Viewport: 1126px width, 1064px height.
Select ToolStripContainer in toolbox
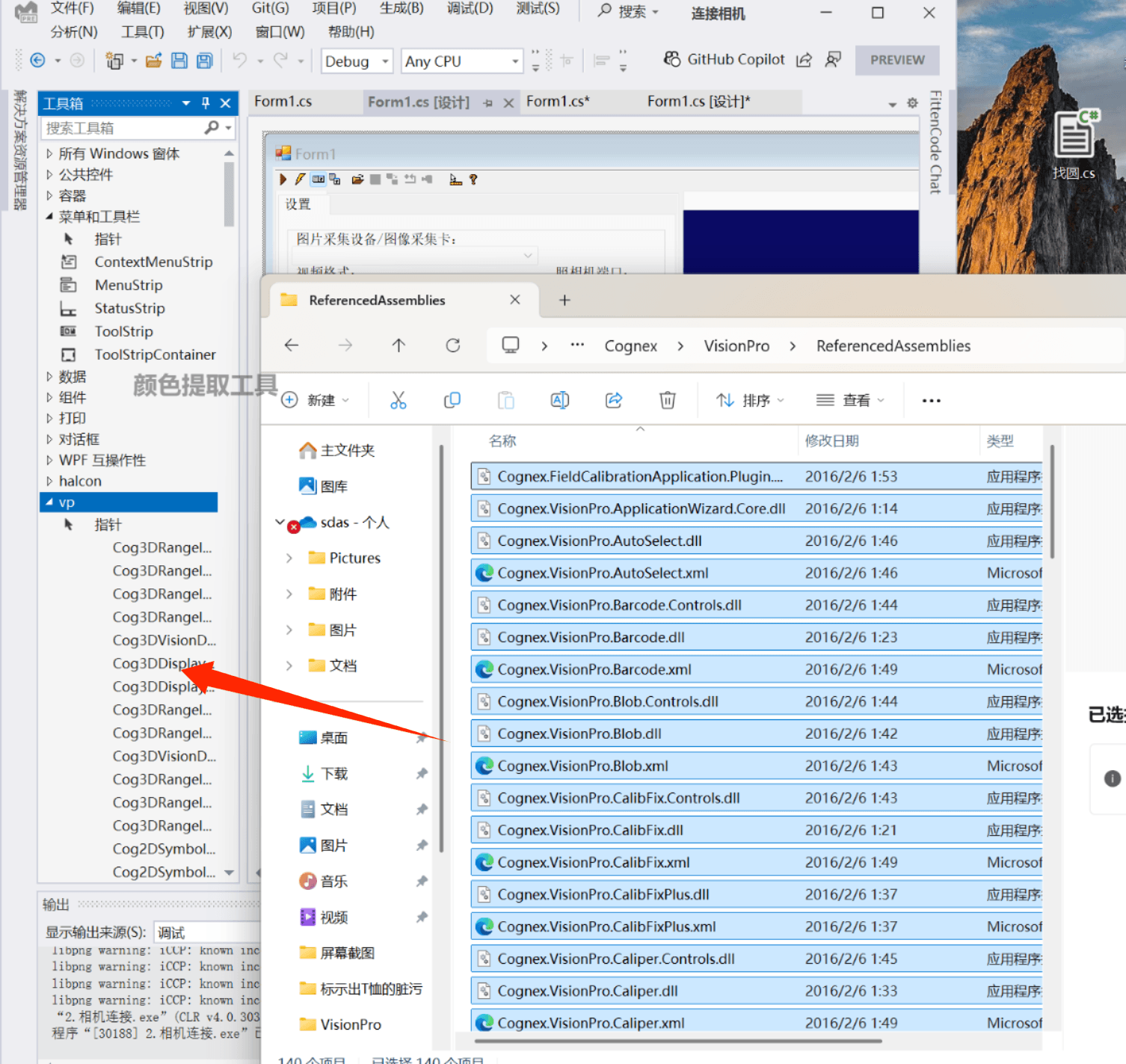tap(155, 354)
